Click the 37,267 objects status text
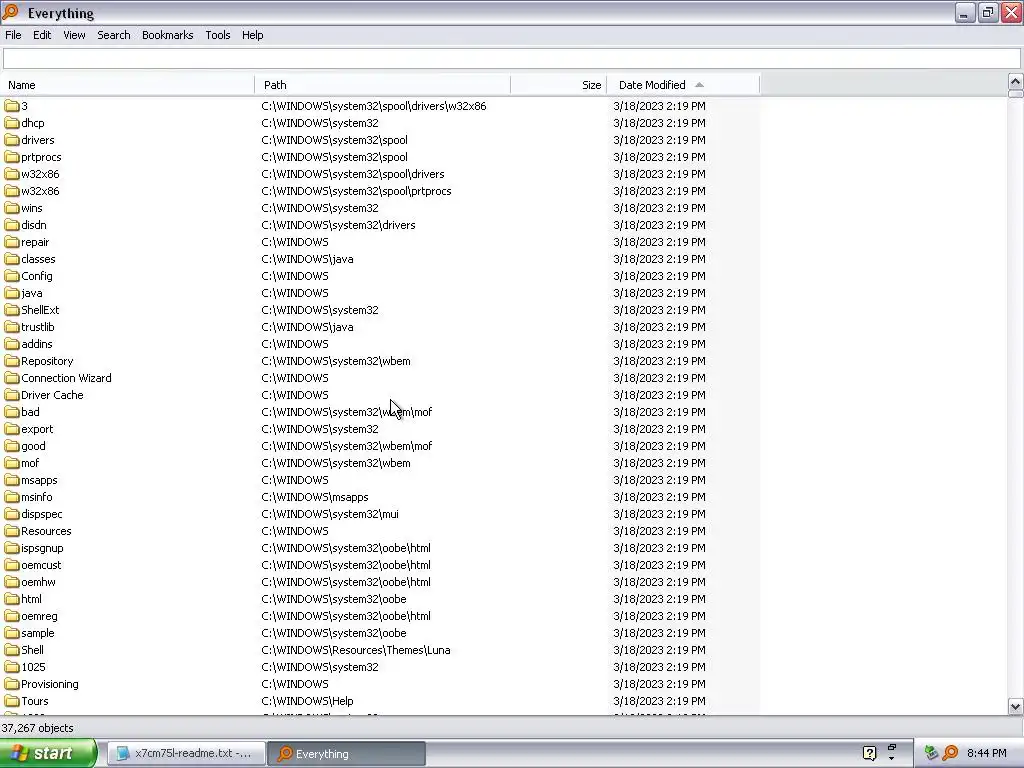The image size is (1024, 768). [x=37, y=728]
